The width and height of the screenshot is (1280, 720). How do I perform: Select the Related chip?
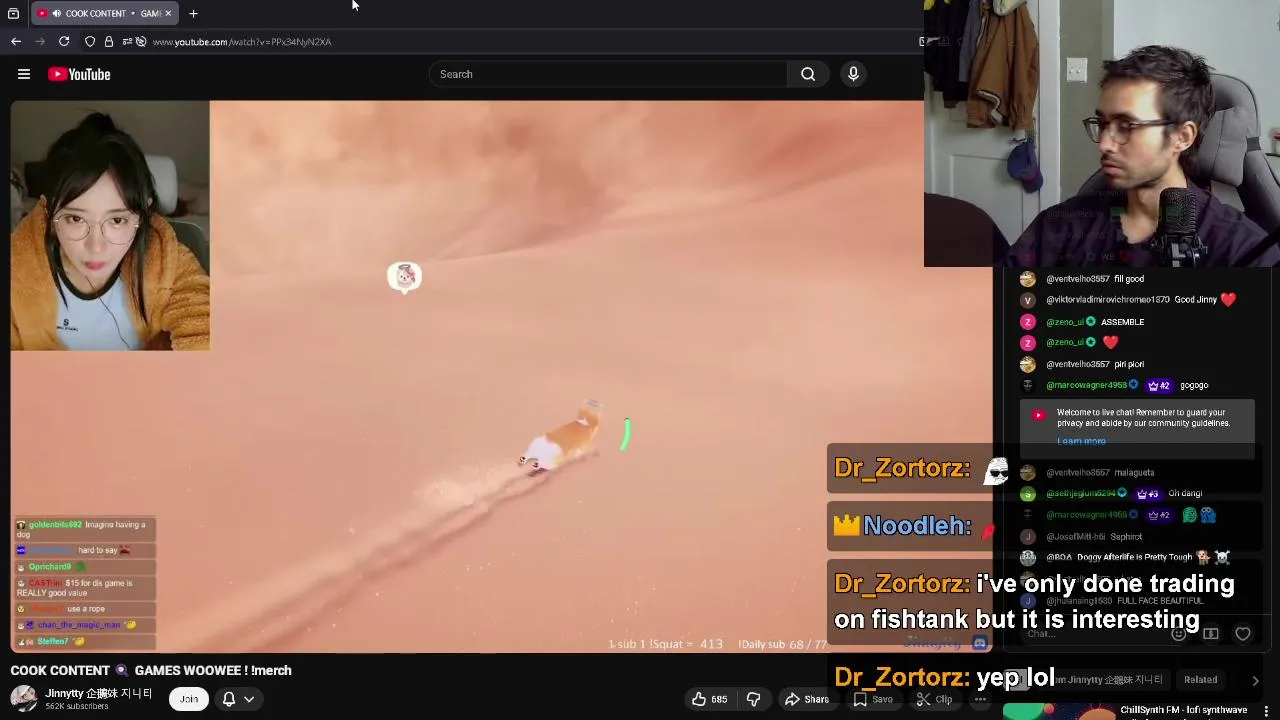pyautogui.click(x=1200, y=680)
